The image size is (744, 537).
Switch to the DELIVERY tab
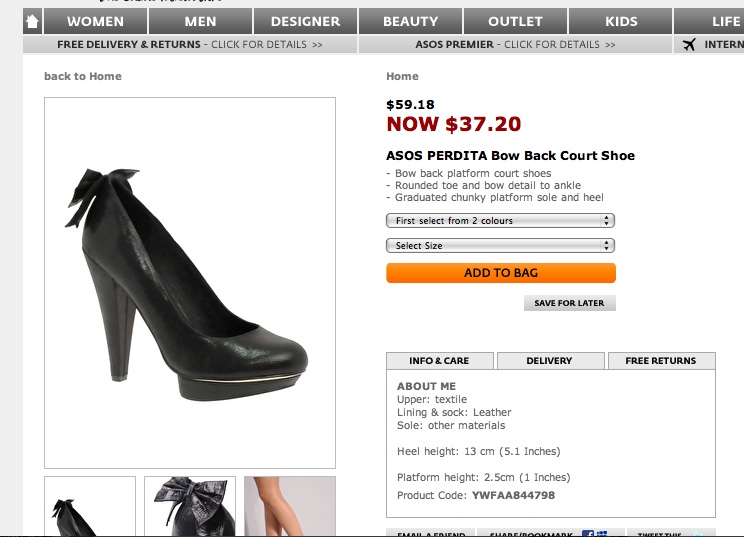click(549, 361)
